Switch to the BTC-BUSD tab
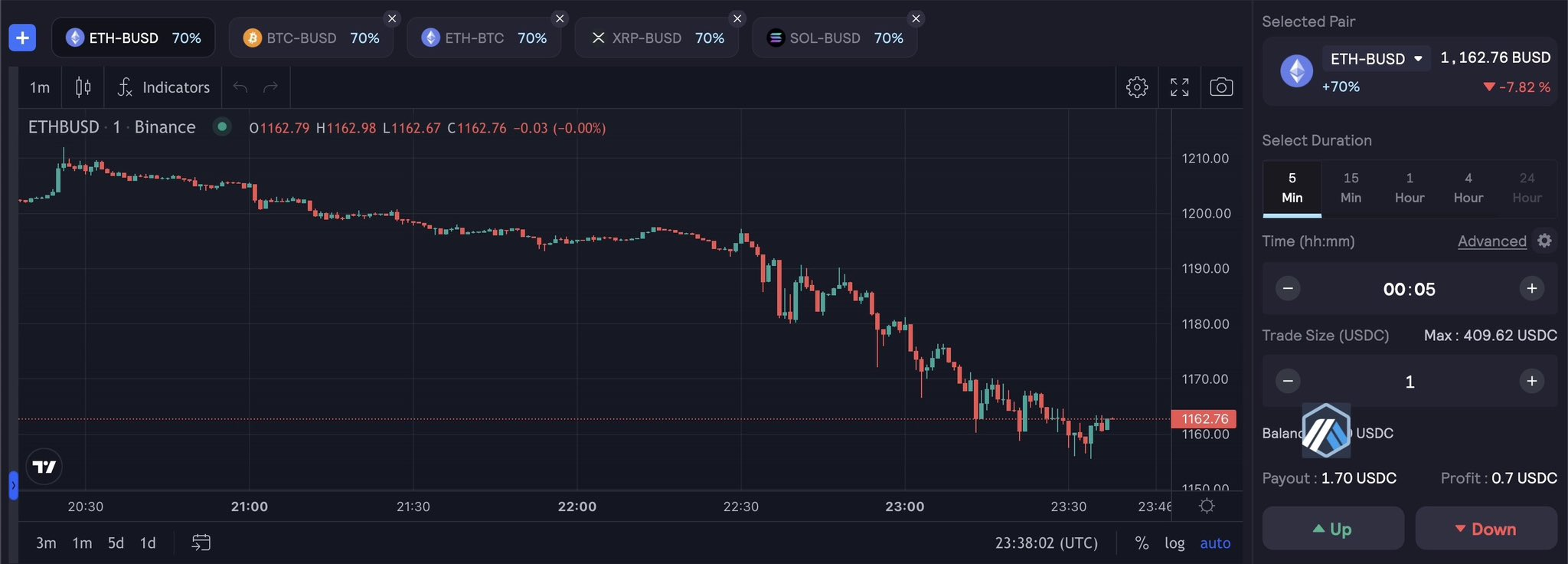Viewport: 1568px width, 564px height. point(301,37)
